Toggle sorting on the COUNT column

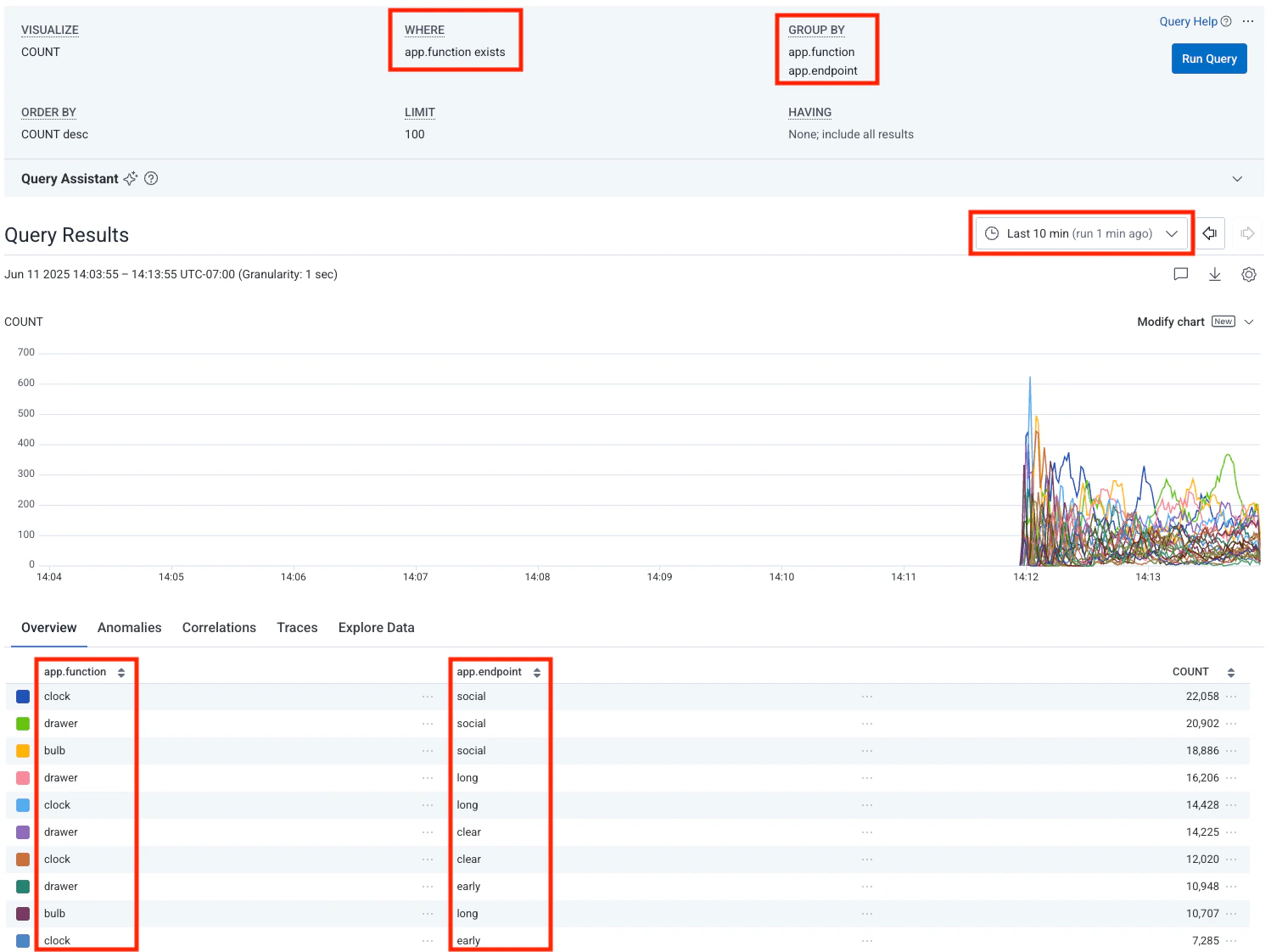[x=1230, y=671]
